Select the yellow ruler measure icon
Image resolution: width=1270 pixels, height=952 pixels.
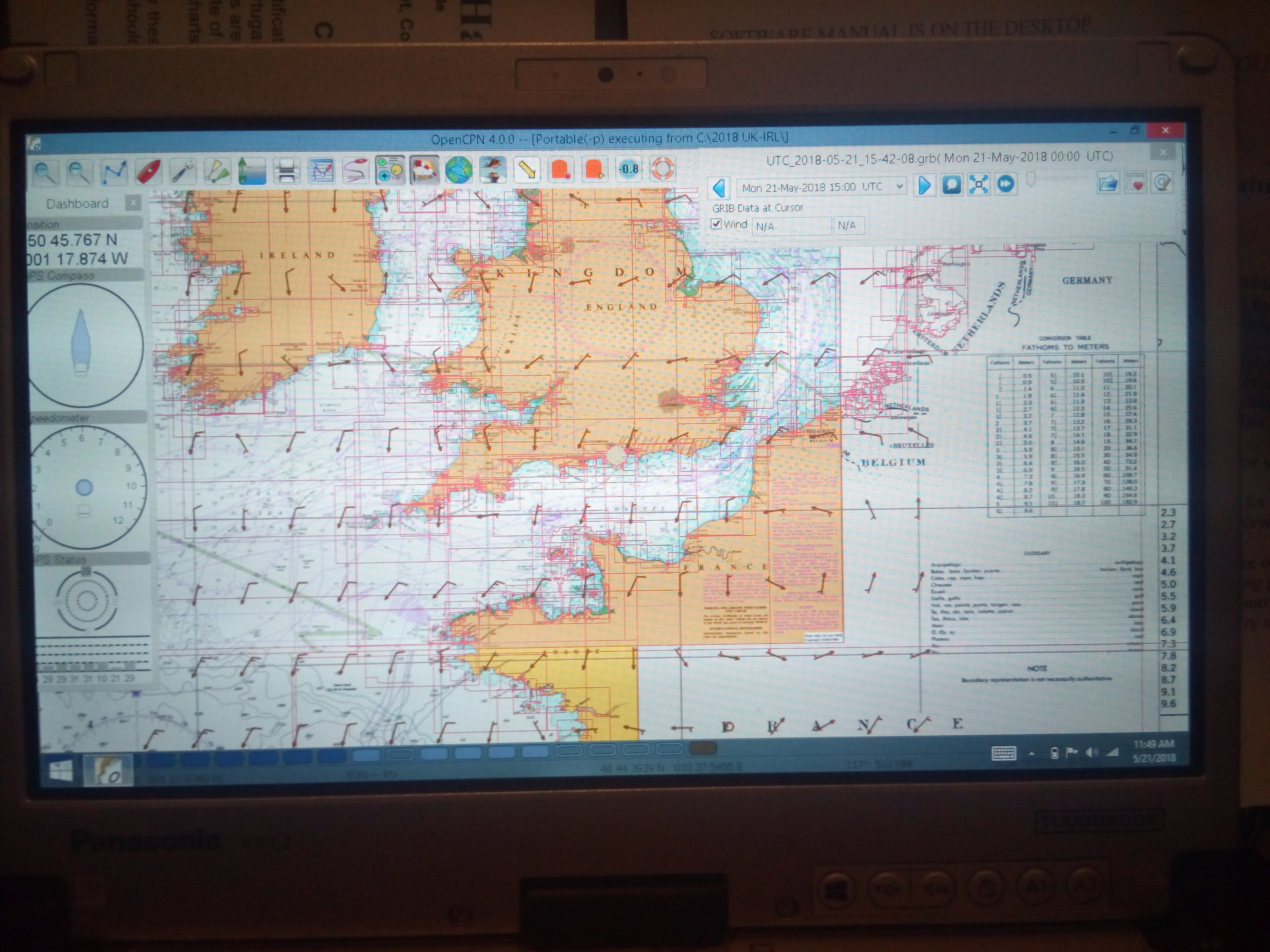526,169
